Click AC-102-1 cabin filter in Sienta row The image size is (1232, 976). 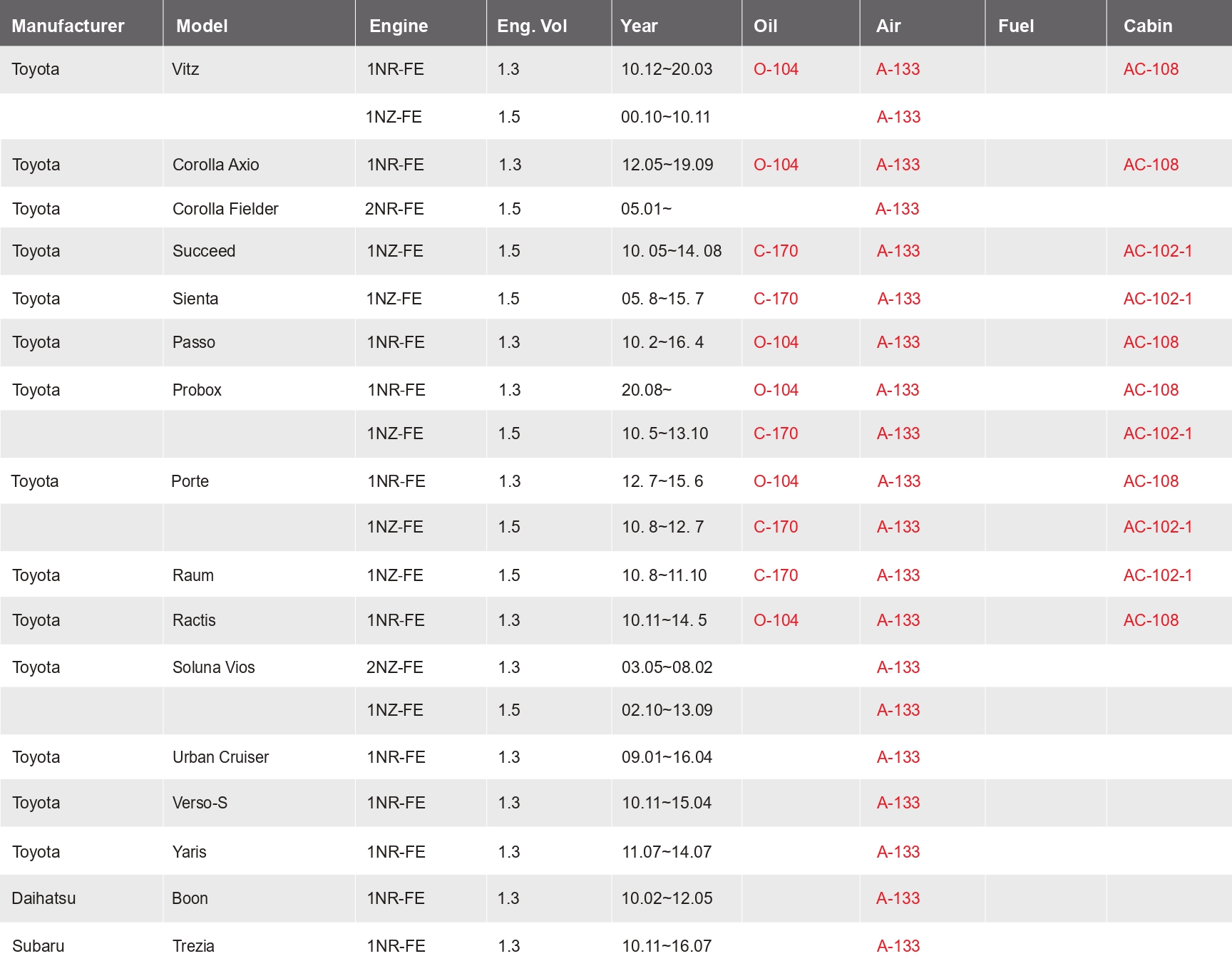(1158, 299)
